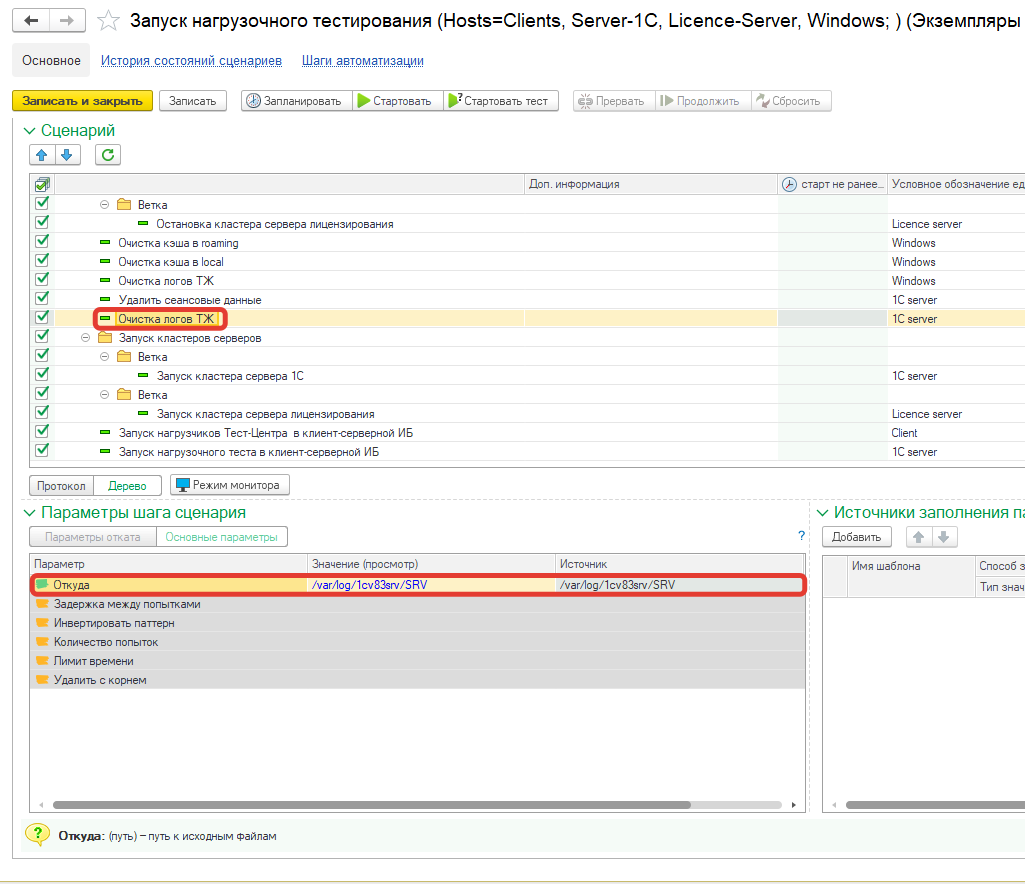The width and height of the screenshot is (1025, 884).
Task: Move scenario step up with arrow
Action: (42, 154)
